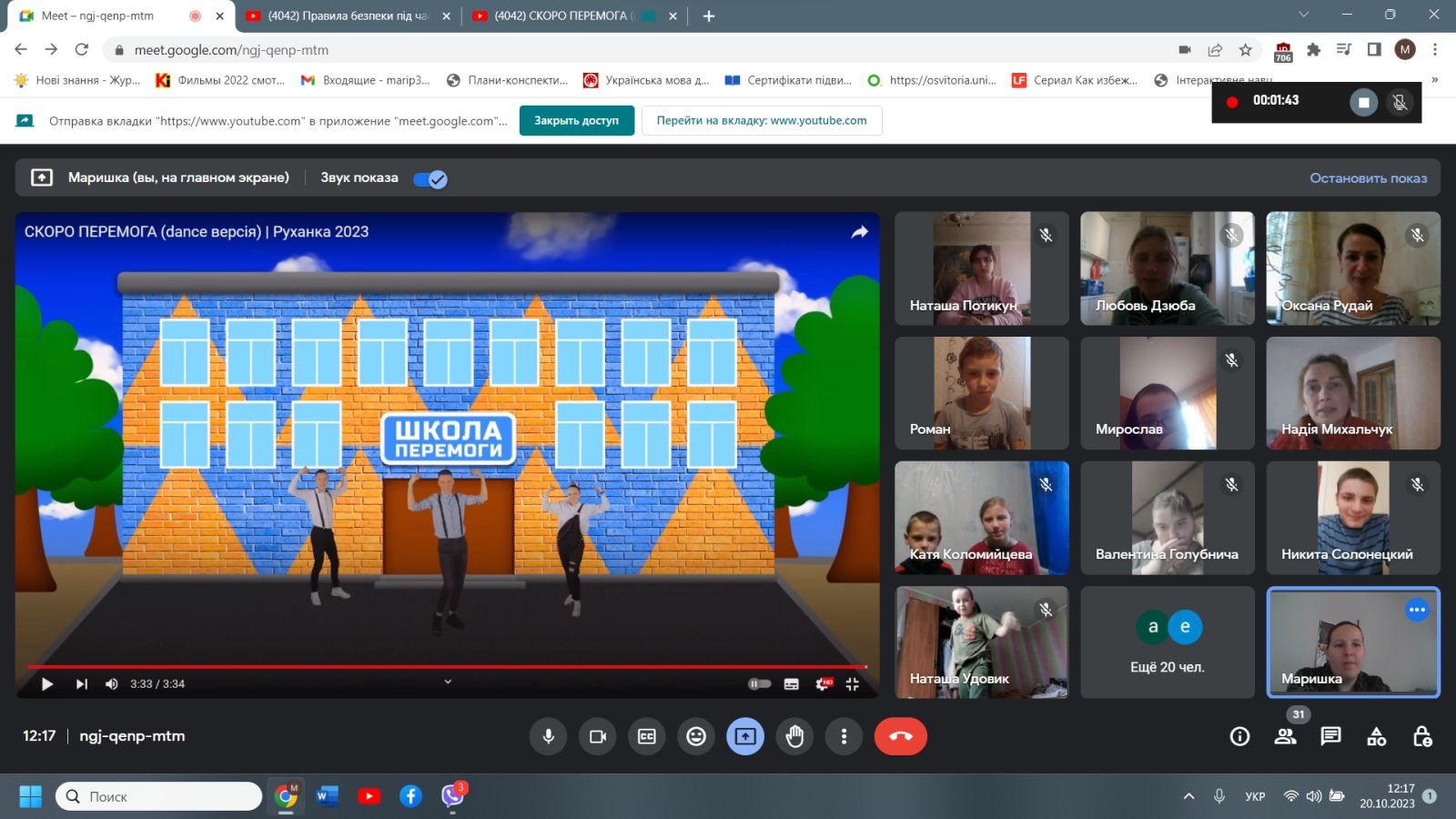This screenshot has height=819, width=1456.
Task: Open the activities panel
Action: click(1377, 736)
